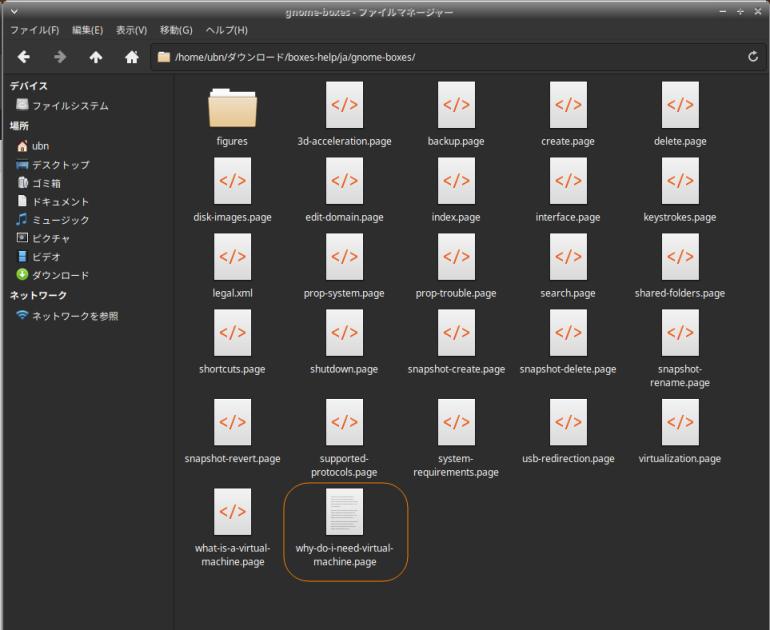Select the usb-redirection.page file icon
The height and width of the screenshot is (630, 770).
[568, 422]
